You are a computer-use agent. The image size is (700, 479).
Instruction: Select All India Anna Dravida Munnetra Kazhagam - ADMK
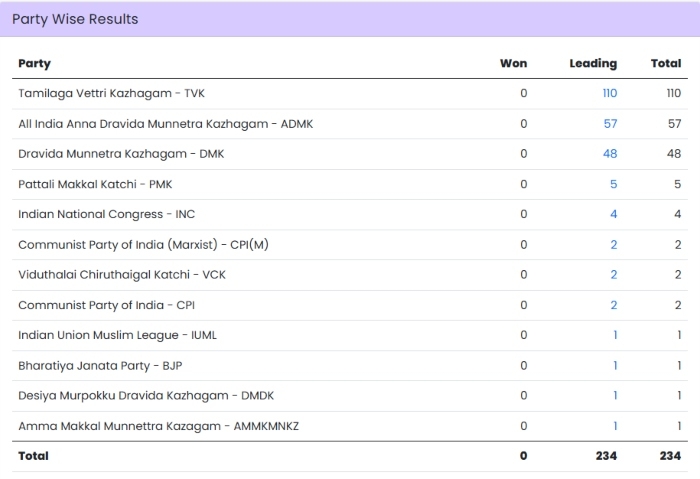[166, 124]
